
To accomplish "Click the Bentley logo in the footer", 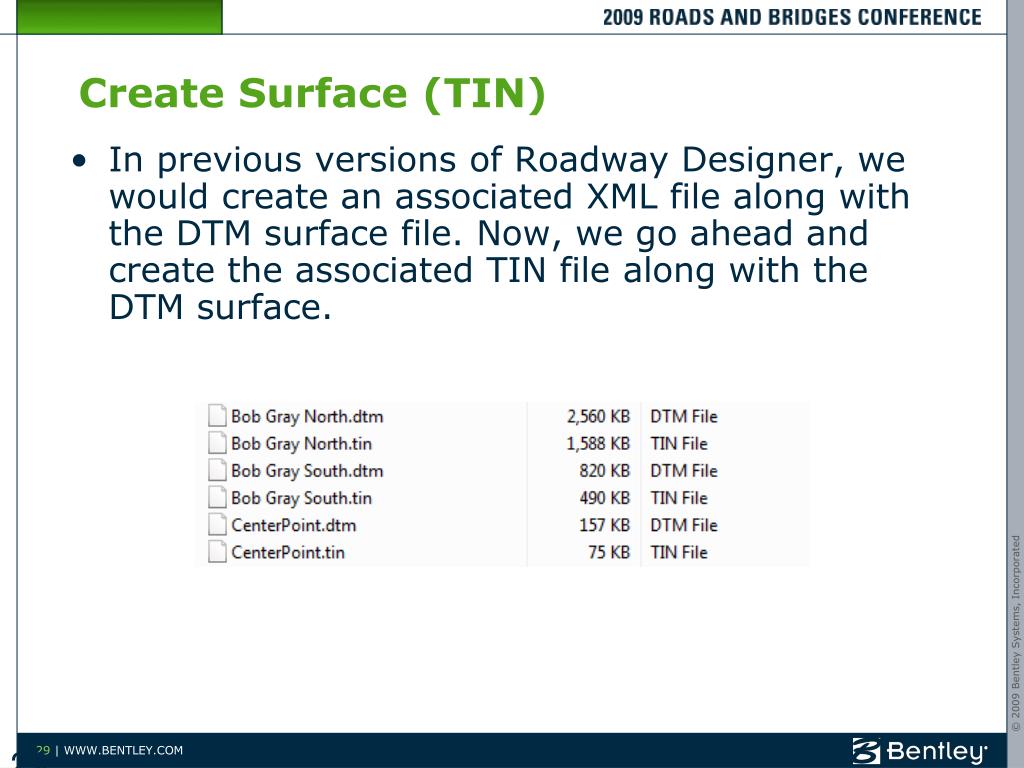I will click(x=920, y=751).
